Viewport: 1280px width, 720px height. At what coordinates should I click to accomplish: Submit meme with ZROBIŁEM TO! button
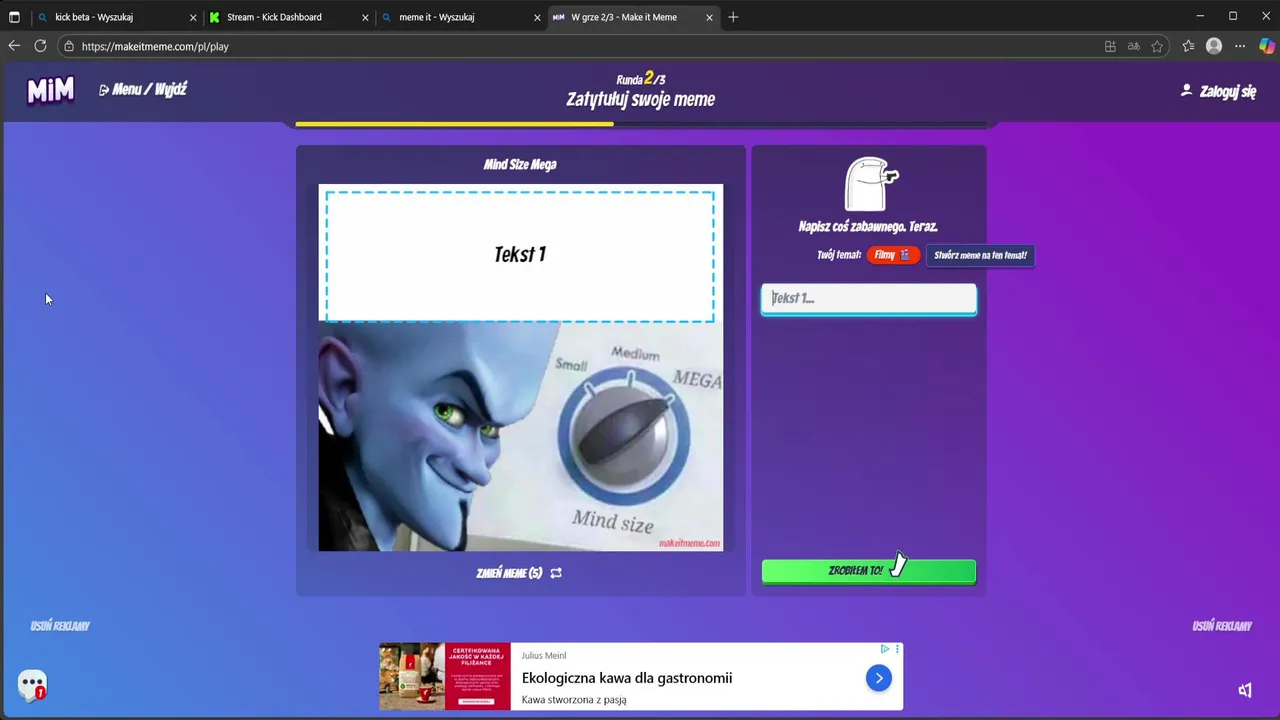coord(869,571)
